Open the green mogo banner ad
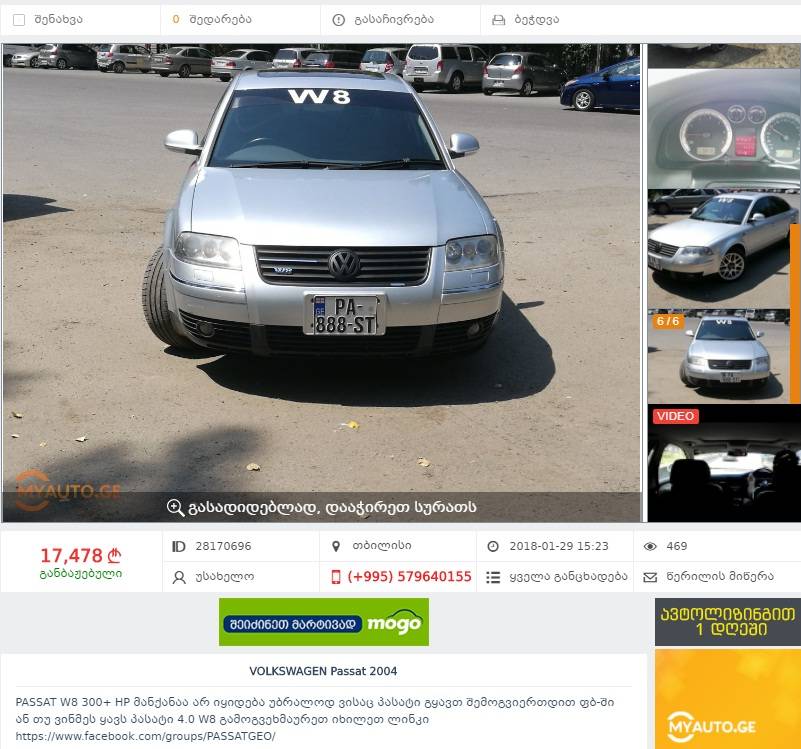 tap(324, 622)
